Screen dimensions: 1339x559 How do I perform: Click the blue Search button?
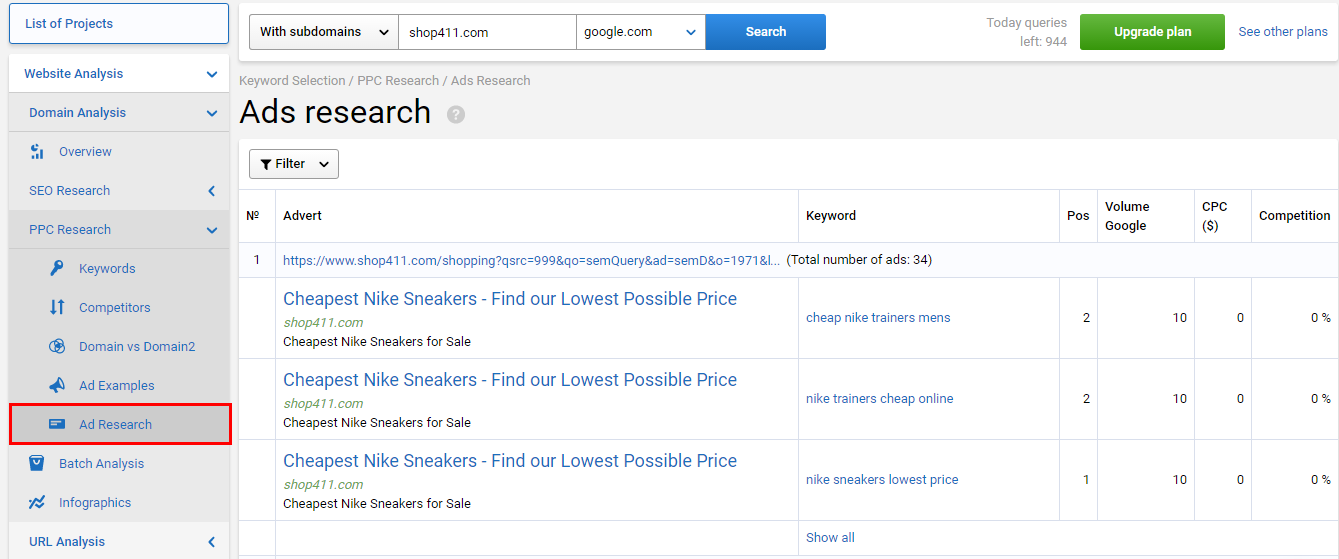[766, 32]
